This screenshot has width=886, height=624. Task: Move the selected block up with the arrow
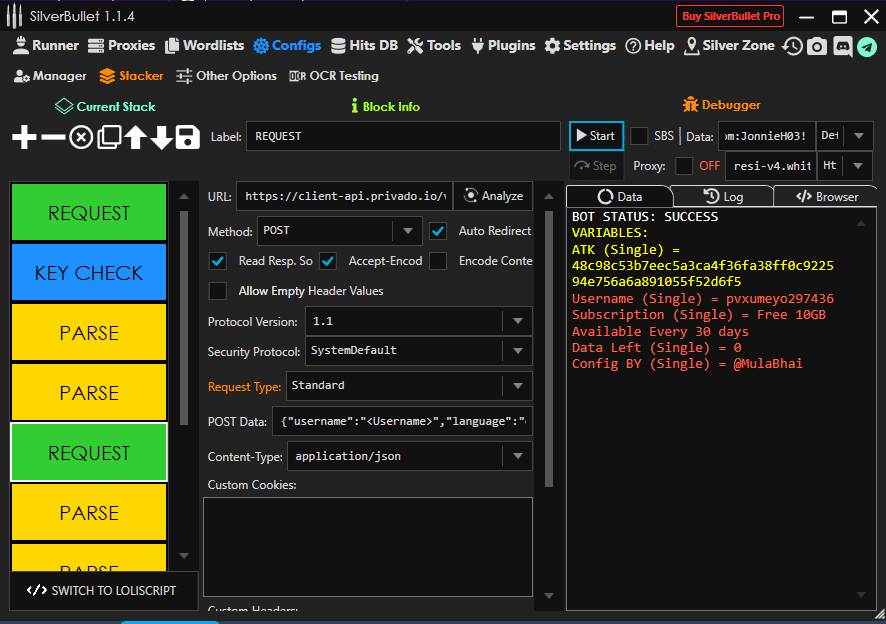pyautogui.click(x=135, y=137)
